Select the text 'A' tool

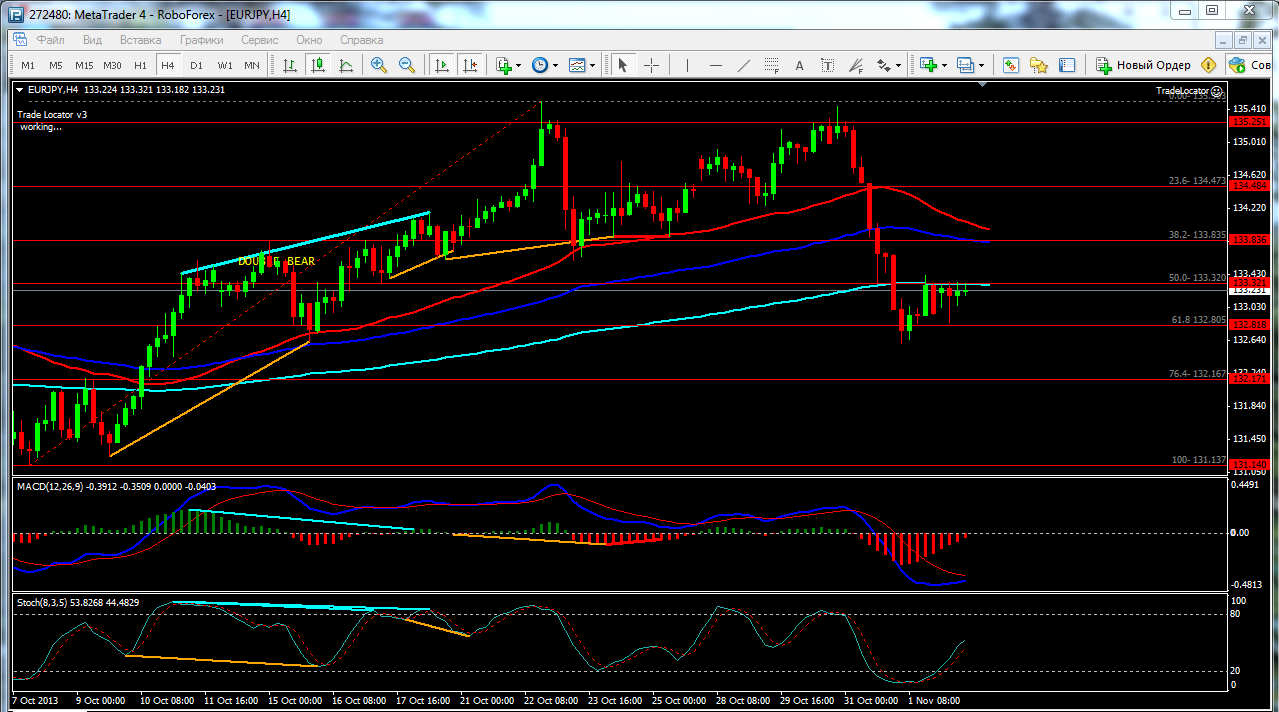tap(799, 65)
